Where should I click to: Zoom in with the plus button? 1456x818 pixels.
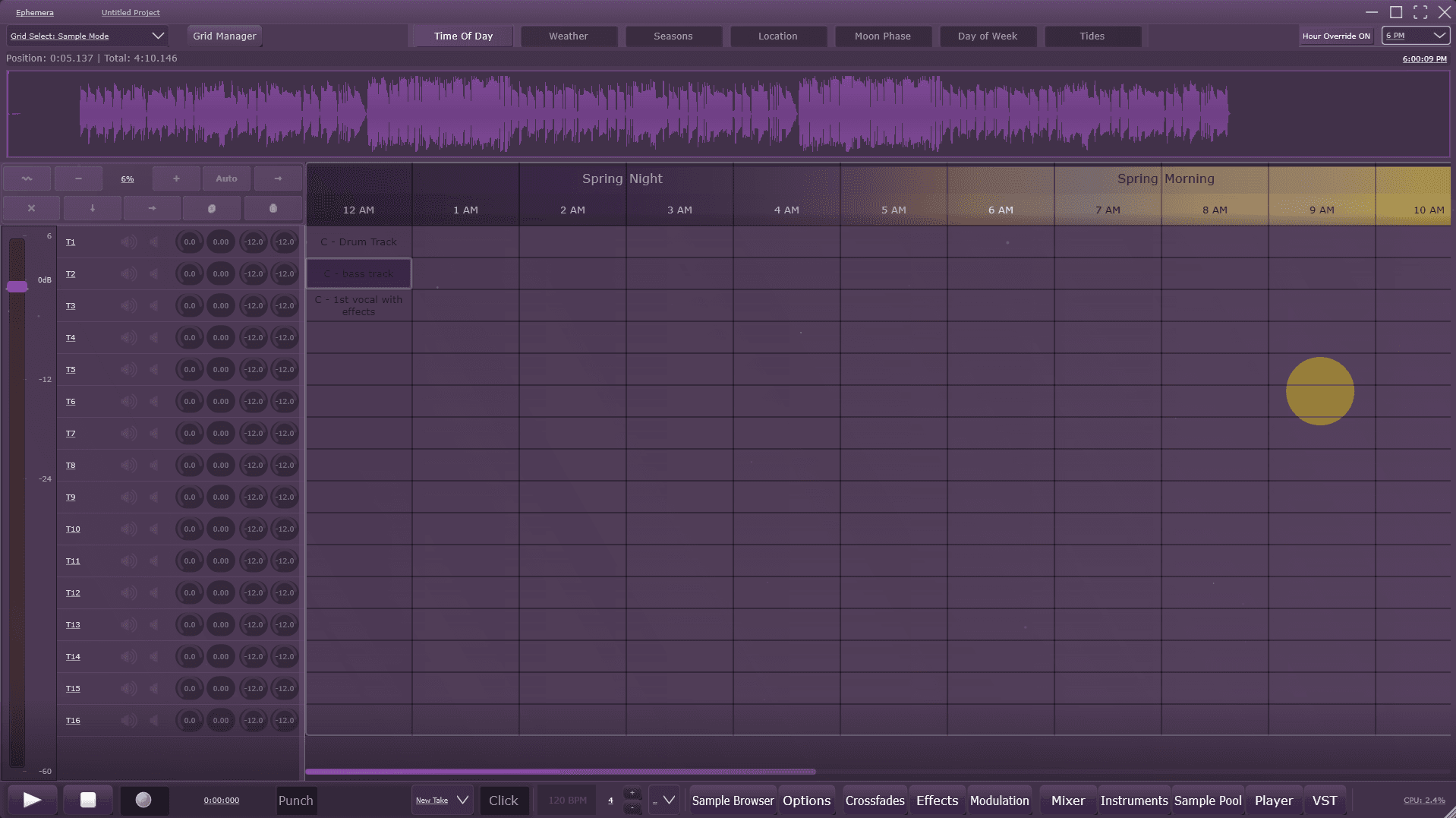(176, 178)
